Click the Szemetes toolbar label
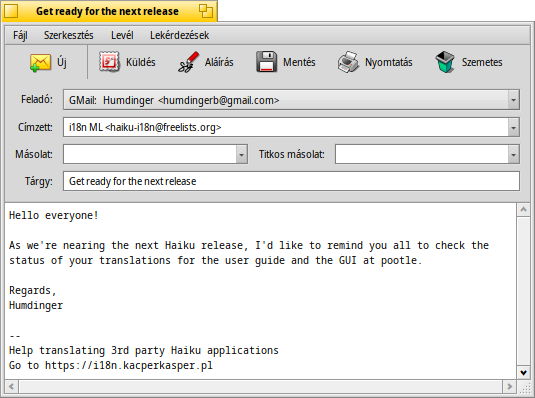The width and height of the screenshot is (535, 398). (x=482, y=62)
